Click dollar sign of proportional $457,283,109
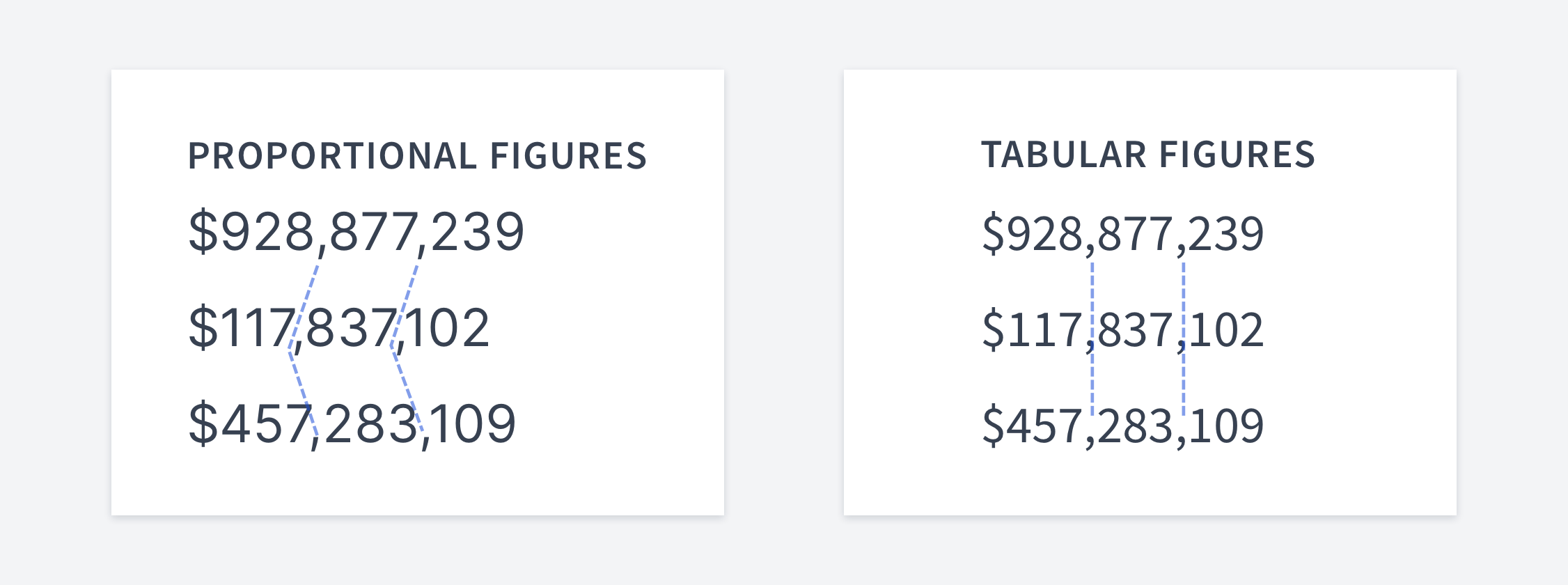The width and height of the screenshot is (1568, 585). pyautogui.click(x=203, y=424)
